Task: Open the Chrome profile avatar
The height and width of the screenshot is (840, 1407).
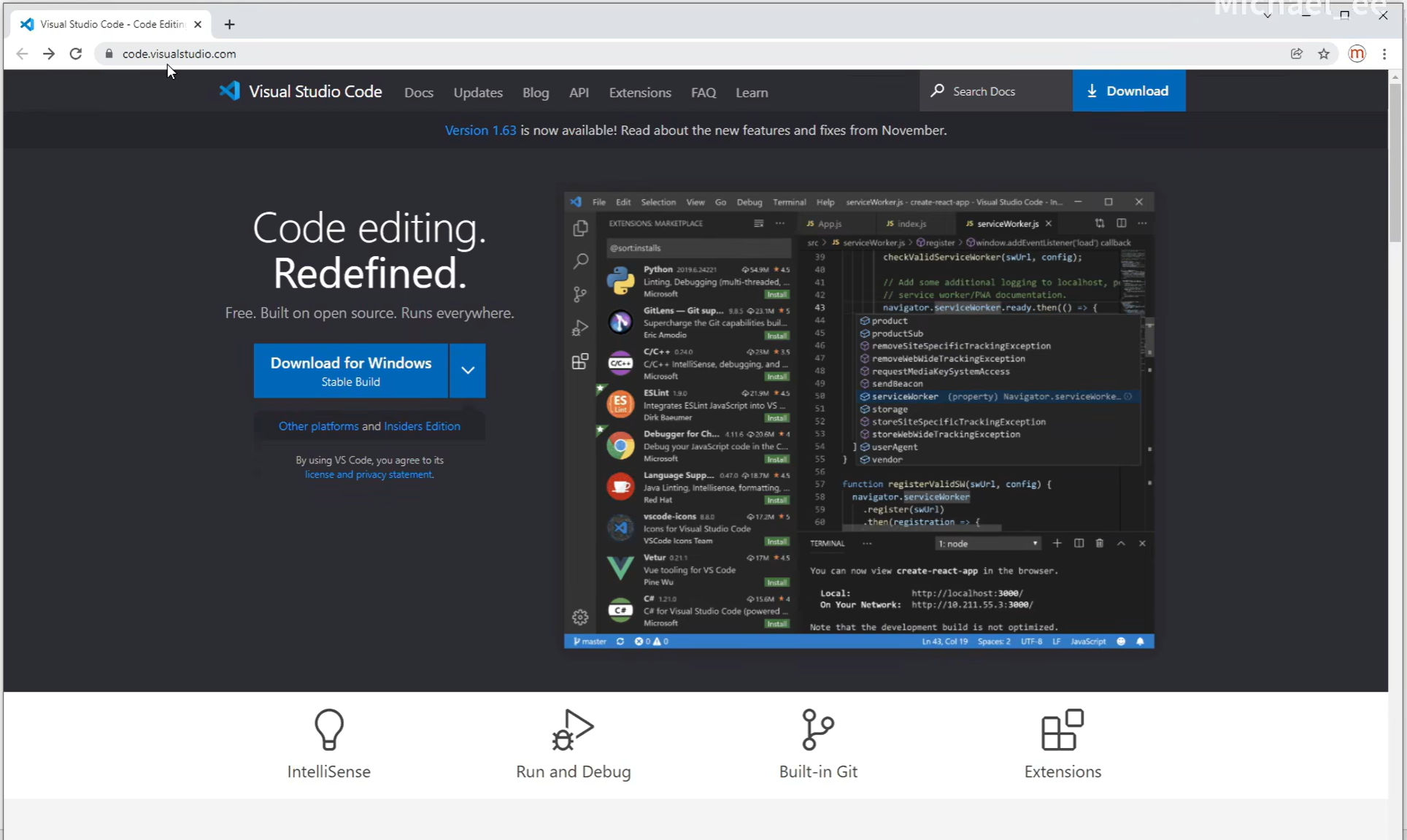Action: pos(1357,54)
